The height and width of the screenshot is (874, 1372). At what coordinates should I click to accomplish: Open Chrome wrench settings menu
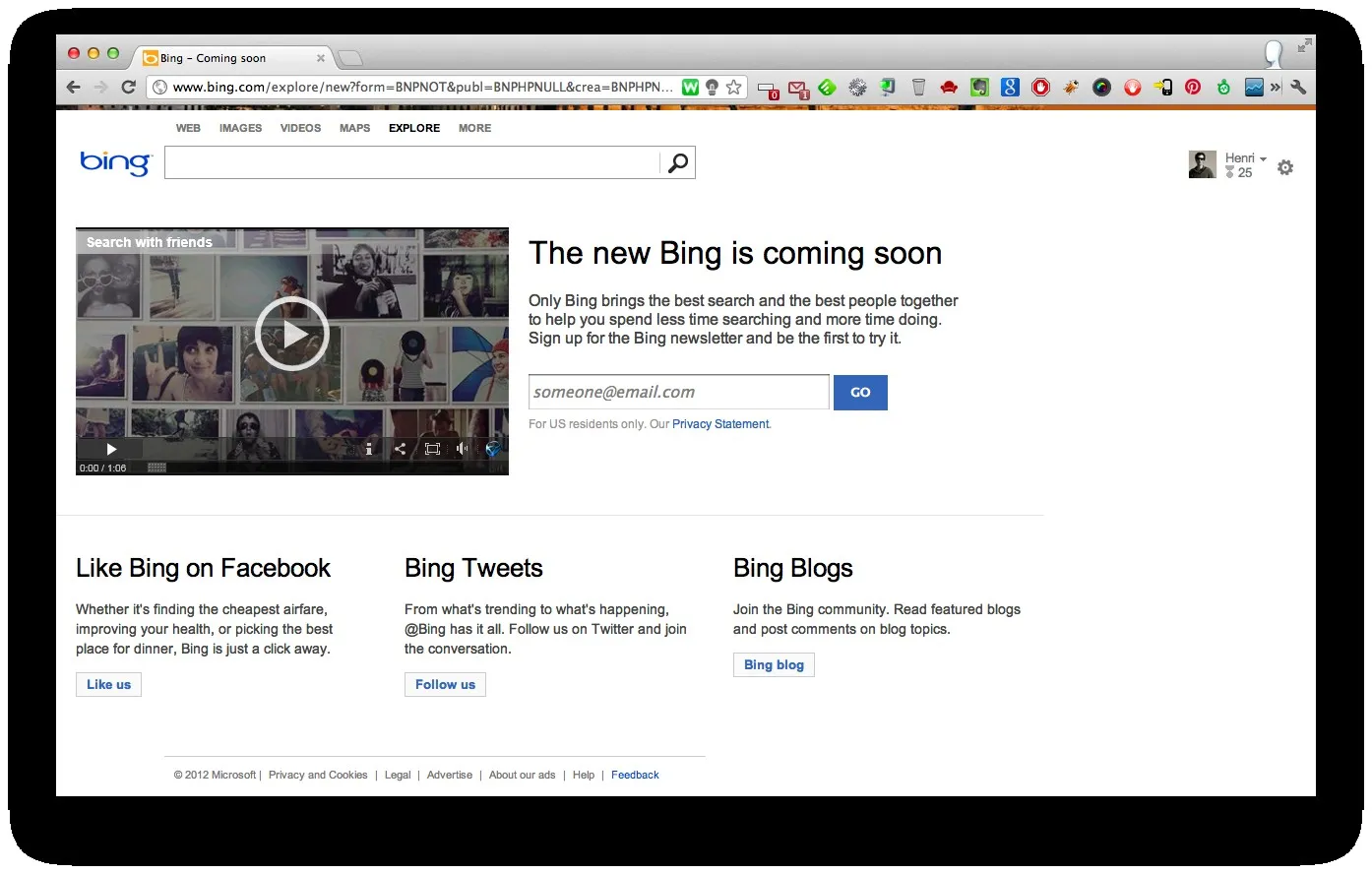tap(1298, 87)
